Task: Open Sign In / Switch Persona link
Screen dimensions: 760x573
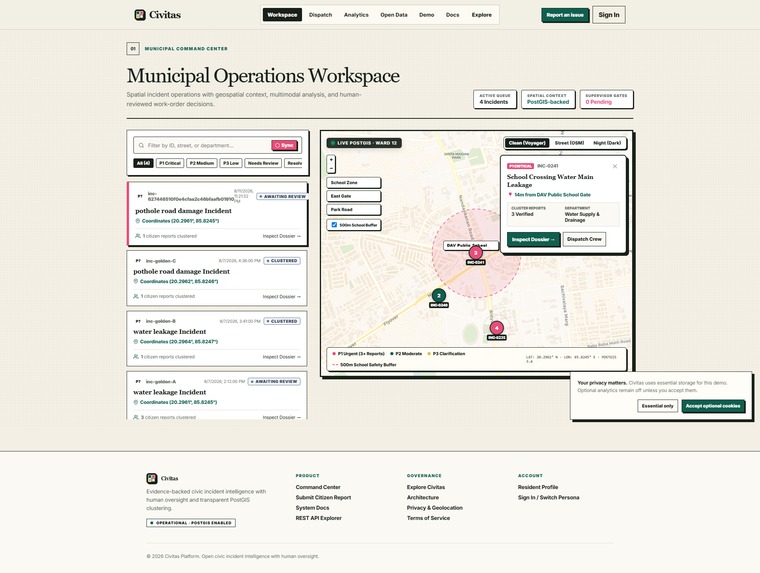Action: click(x=548, y=497)
